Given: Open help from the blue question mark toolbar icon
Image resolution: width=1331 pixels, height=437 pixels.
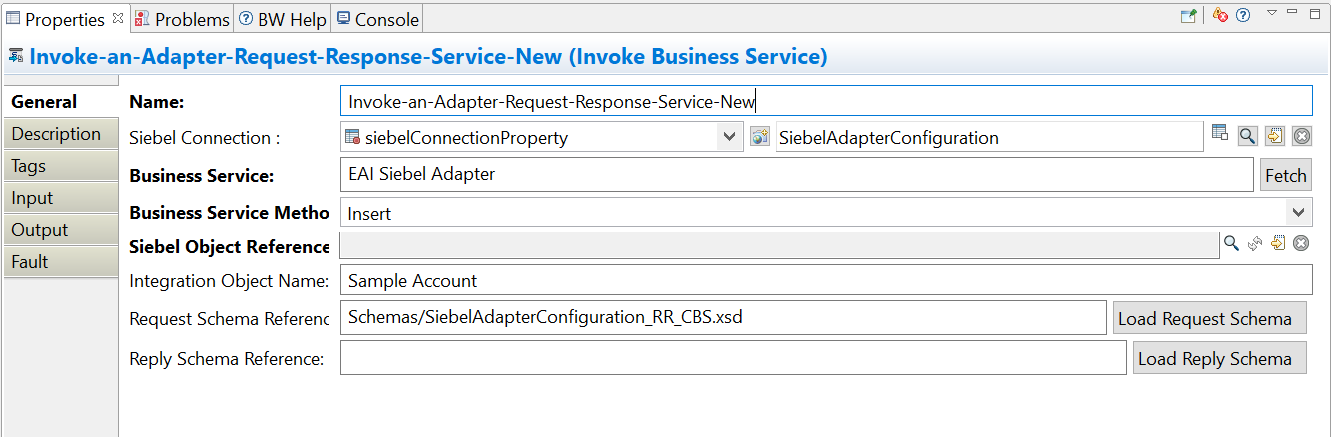Looking at the screenshot, I should point(1243,15).
